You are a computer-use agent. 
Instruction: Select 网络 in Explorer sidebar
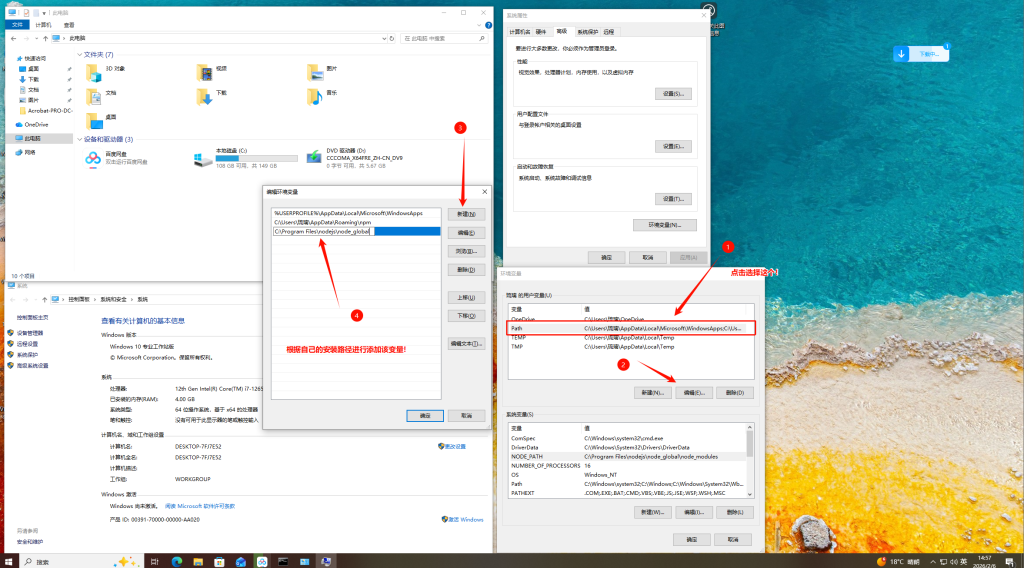coord(29,152)
